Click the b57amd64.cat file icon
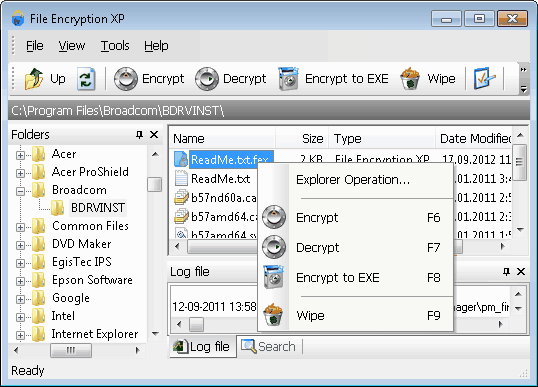Screen dimensions: 538x387 click(x=181, y=216)
